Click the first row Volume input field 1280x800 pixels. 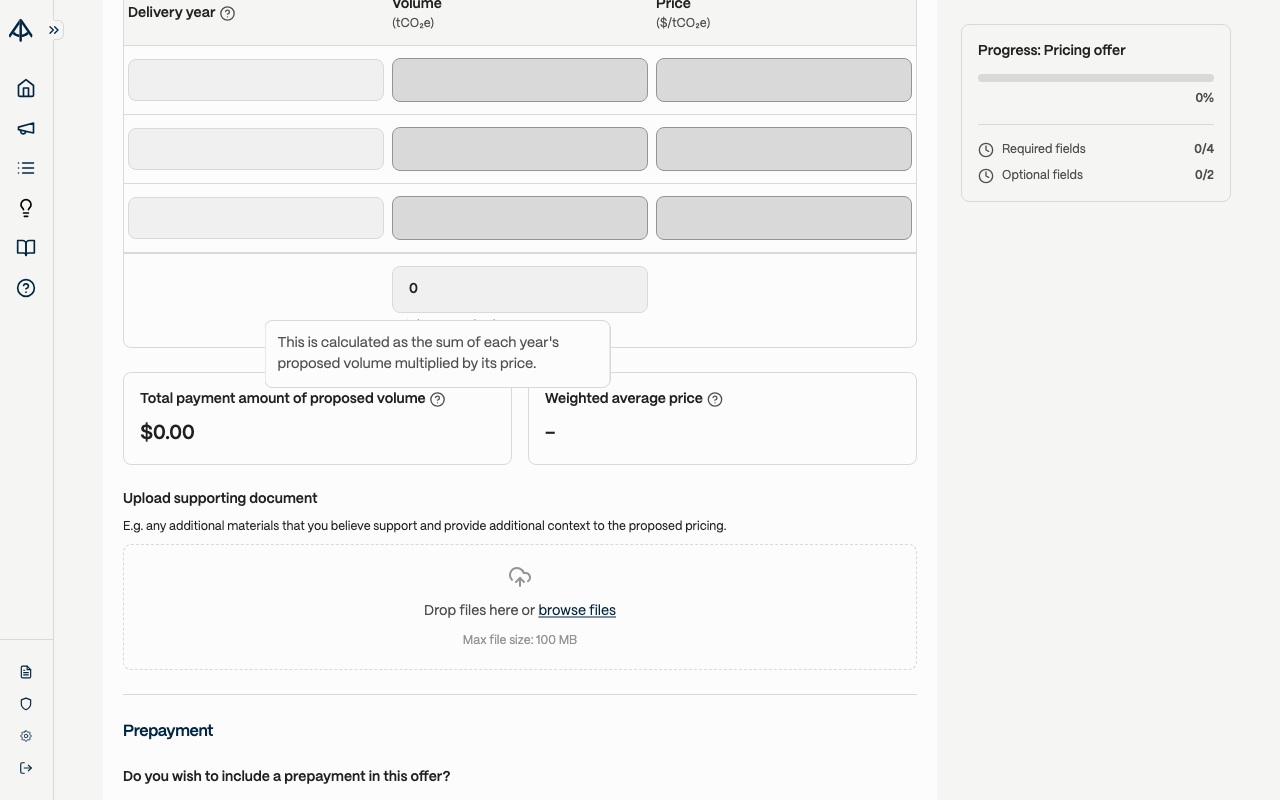[520, 80]
